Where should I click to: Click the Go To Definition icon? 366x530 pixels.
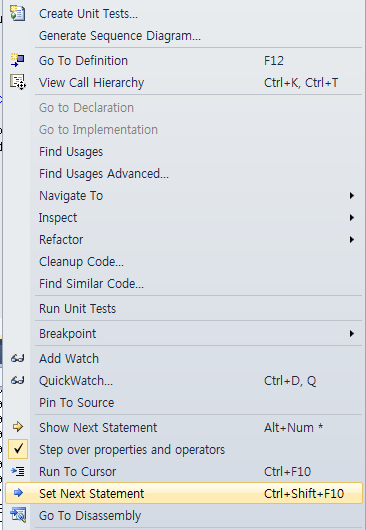(18, 61)
